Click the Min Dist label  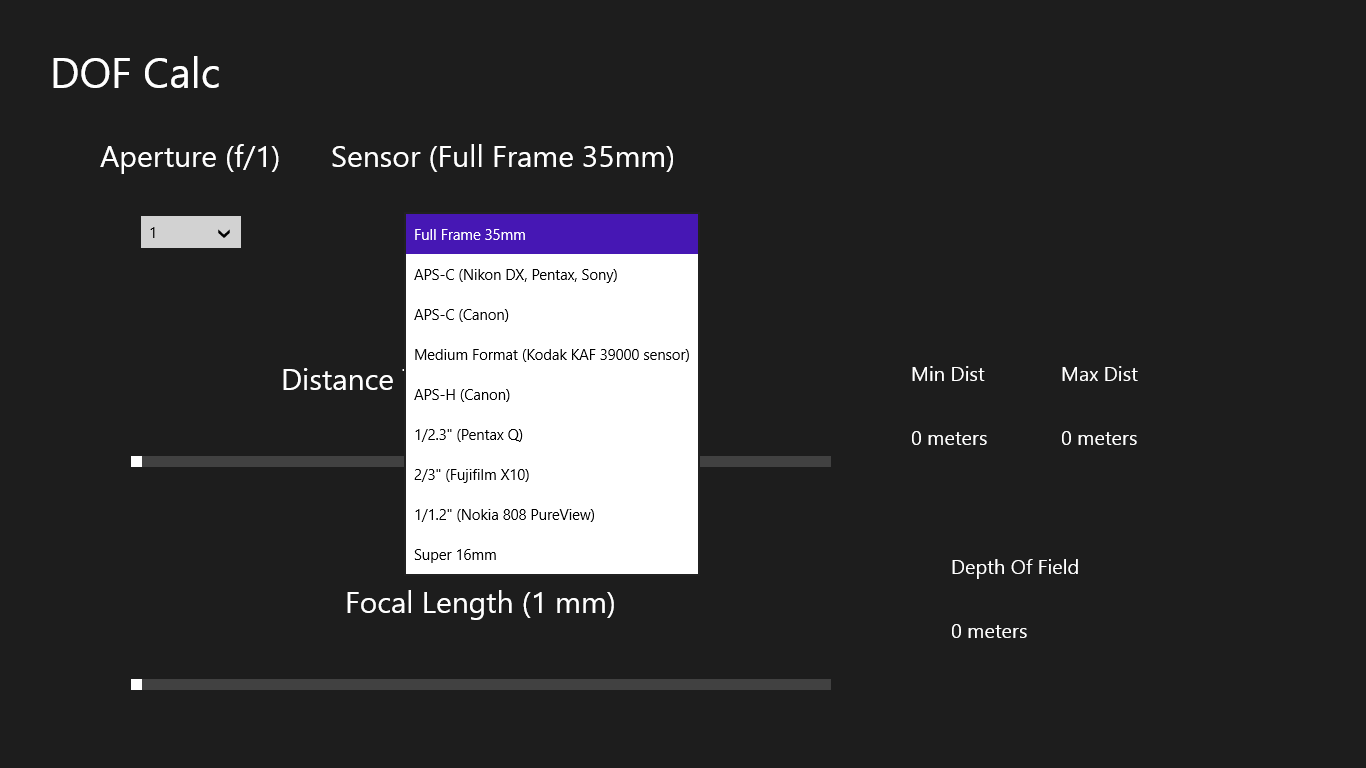click(947, 374)
